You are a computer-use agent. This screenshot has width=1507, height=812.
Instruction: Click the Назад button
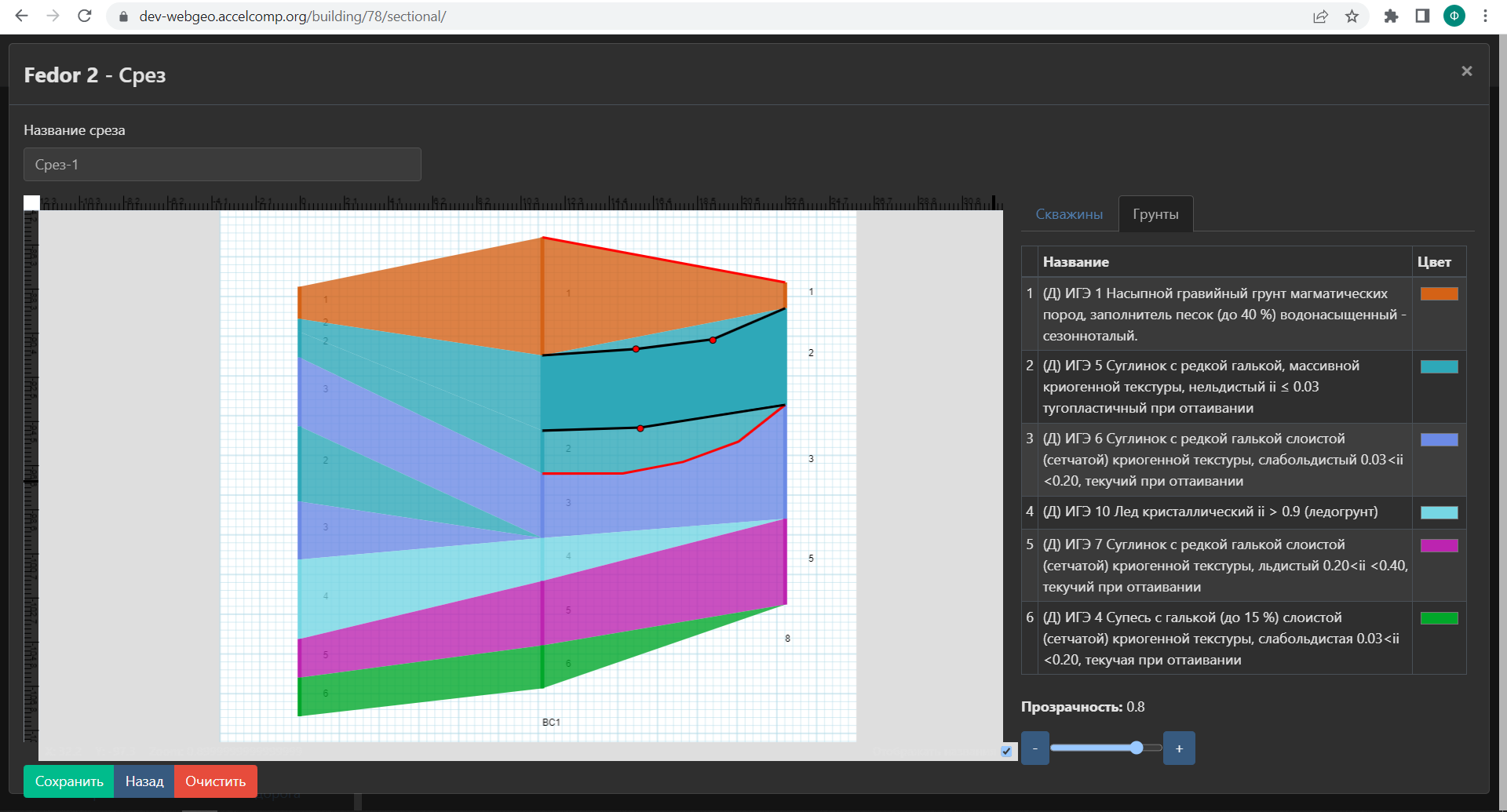coord(144,781)
